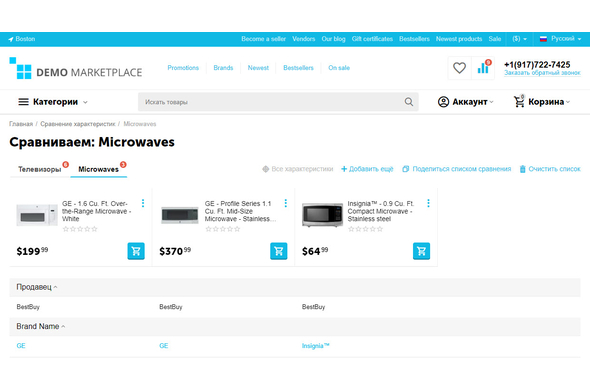The width and height of the screenshot is (590, 391).
Task: Add GE 1.6 Cu. Ft. microwave to cart
Action: [136, 251]
